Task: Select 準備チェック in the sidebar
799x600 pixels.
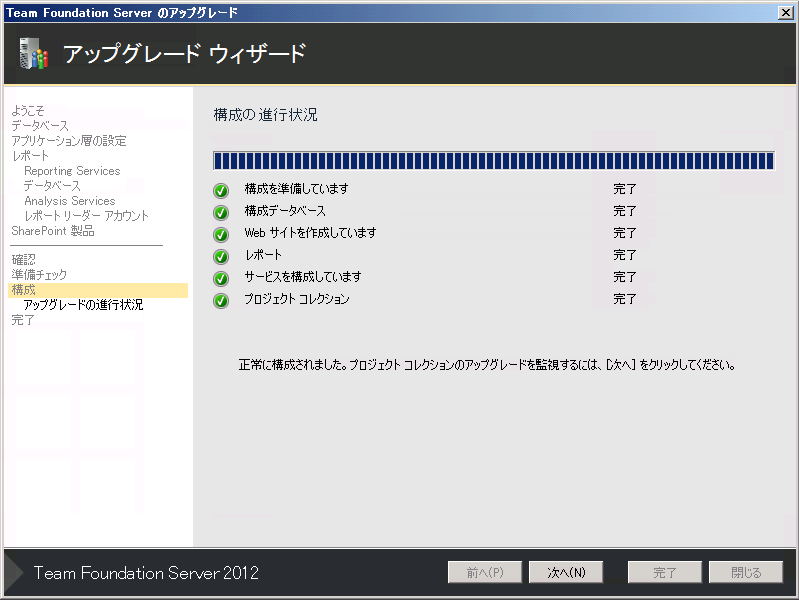Action: click(39, 275)
